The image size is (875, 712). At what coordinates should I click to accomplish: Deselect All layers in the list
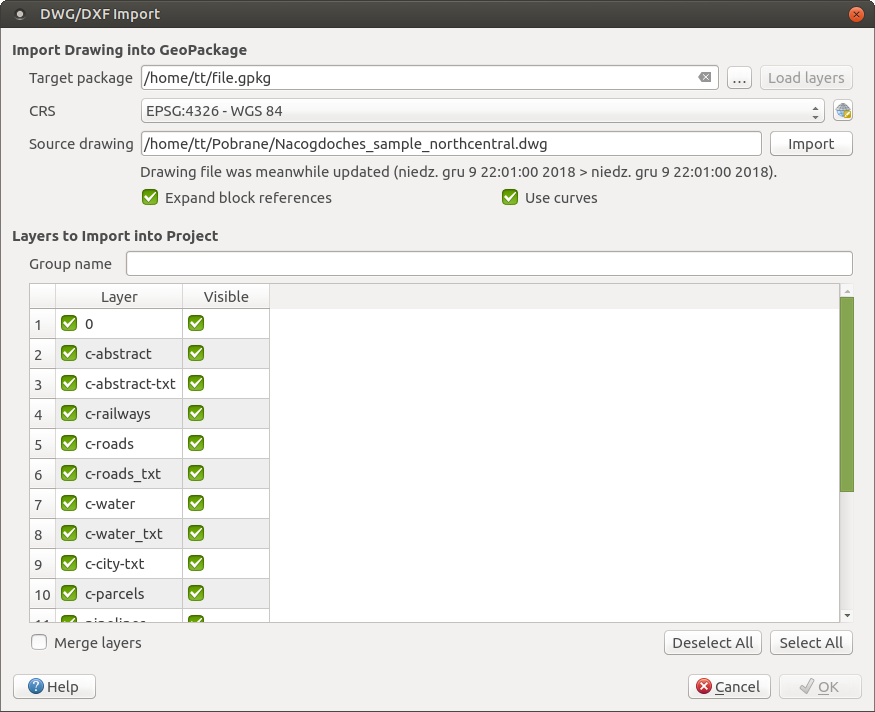pos(712,642)
